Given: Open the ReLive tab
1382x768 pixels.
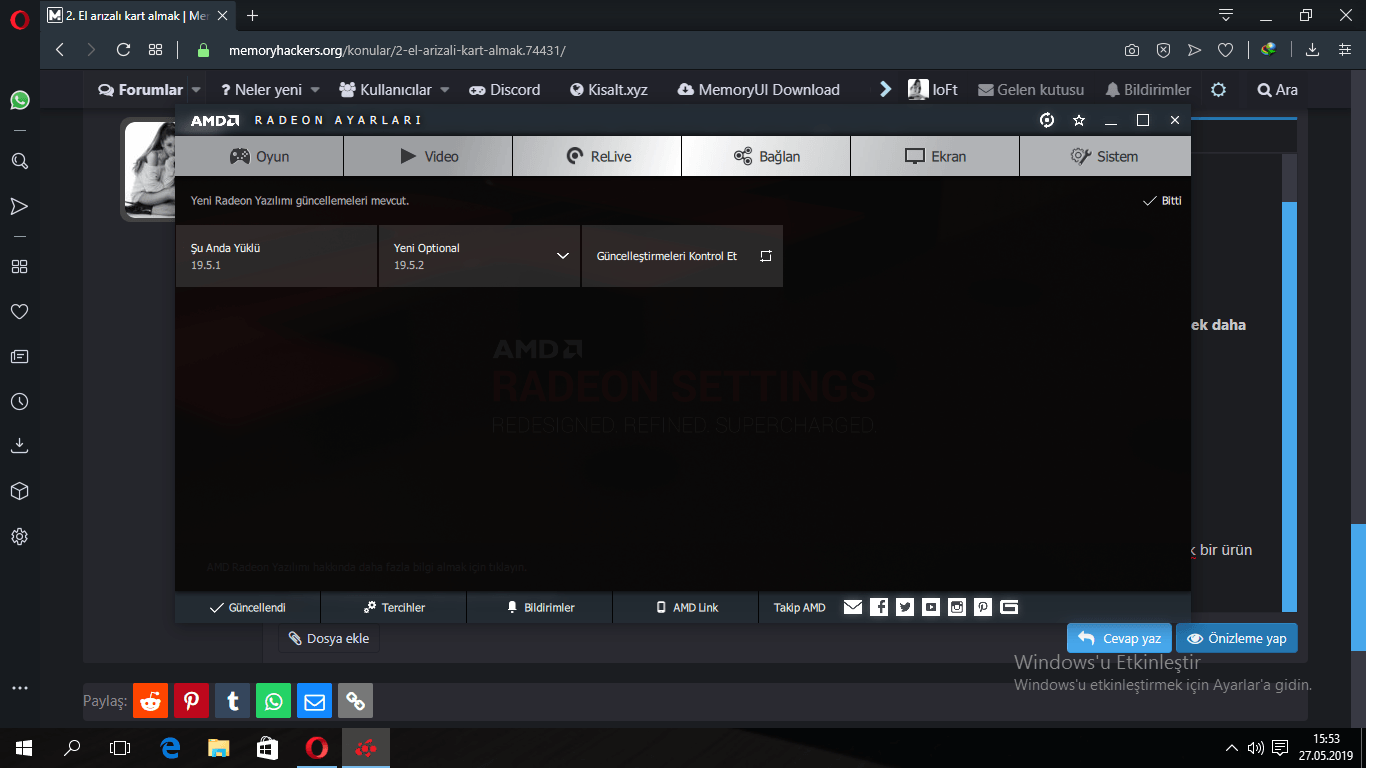Looking at the screenshot, I should point(597,156).
